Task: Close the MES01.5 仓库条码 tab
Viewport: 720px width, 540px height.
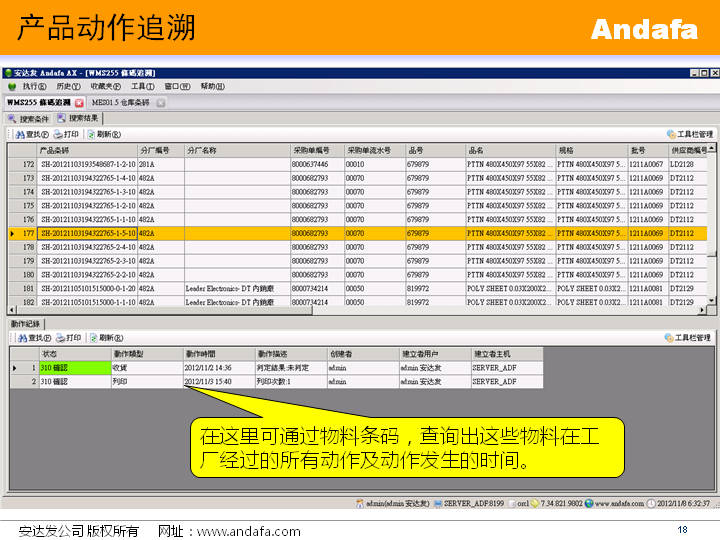Action: (160, 102)
